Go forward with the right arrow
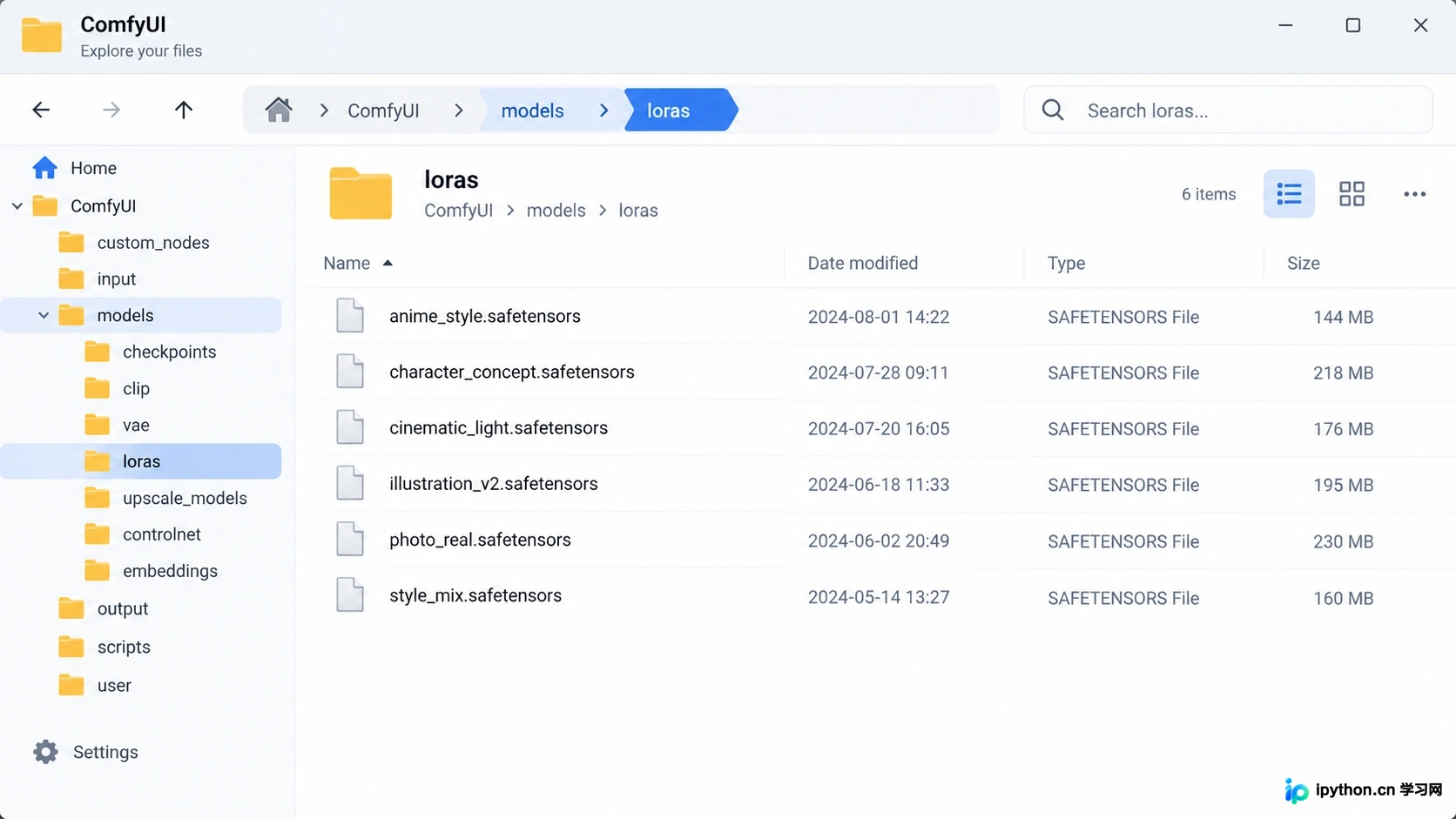1456x819 pixels. [x=111, y=110]
